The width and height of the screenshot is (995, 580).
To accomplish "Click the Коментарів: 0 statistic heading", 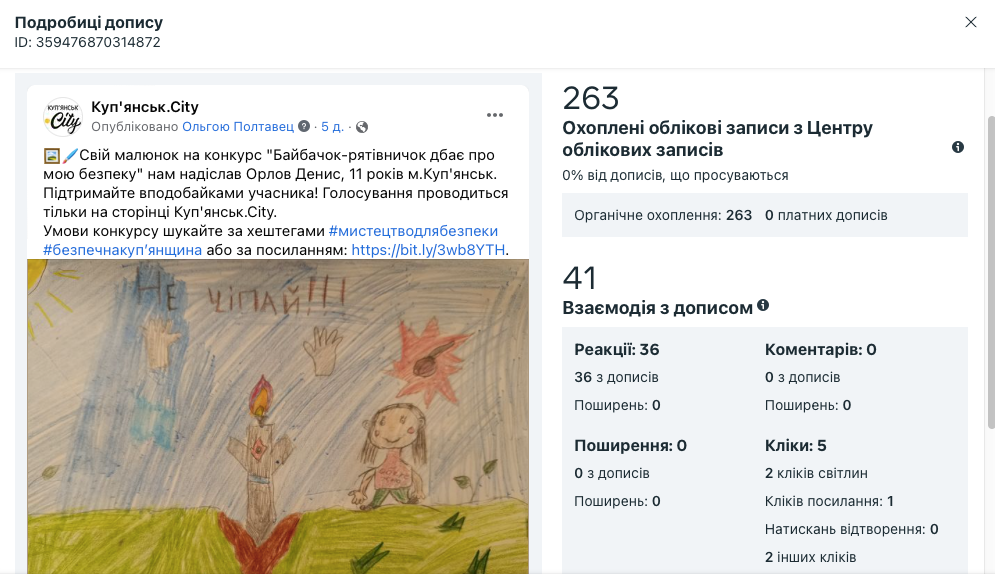I will [820, 349].
